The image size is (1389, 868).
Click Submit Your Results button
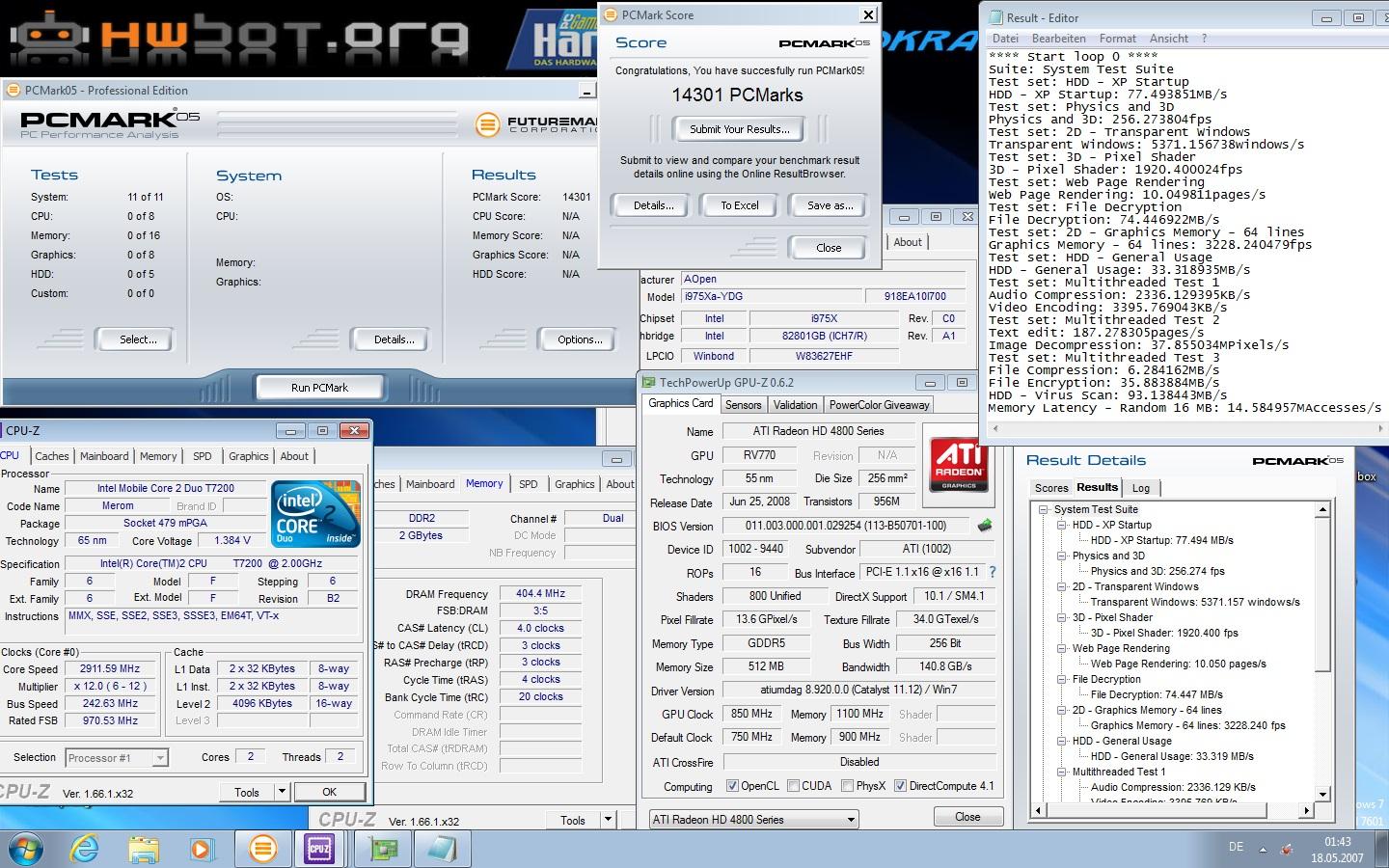tap(739, 129)
